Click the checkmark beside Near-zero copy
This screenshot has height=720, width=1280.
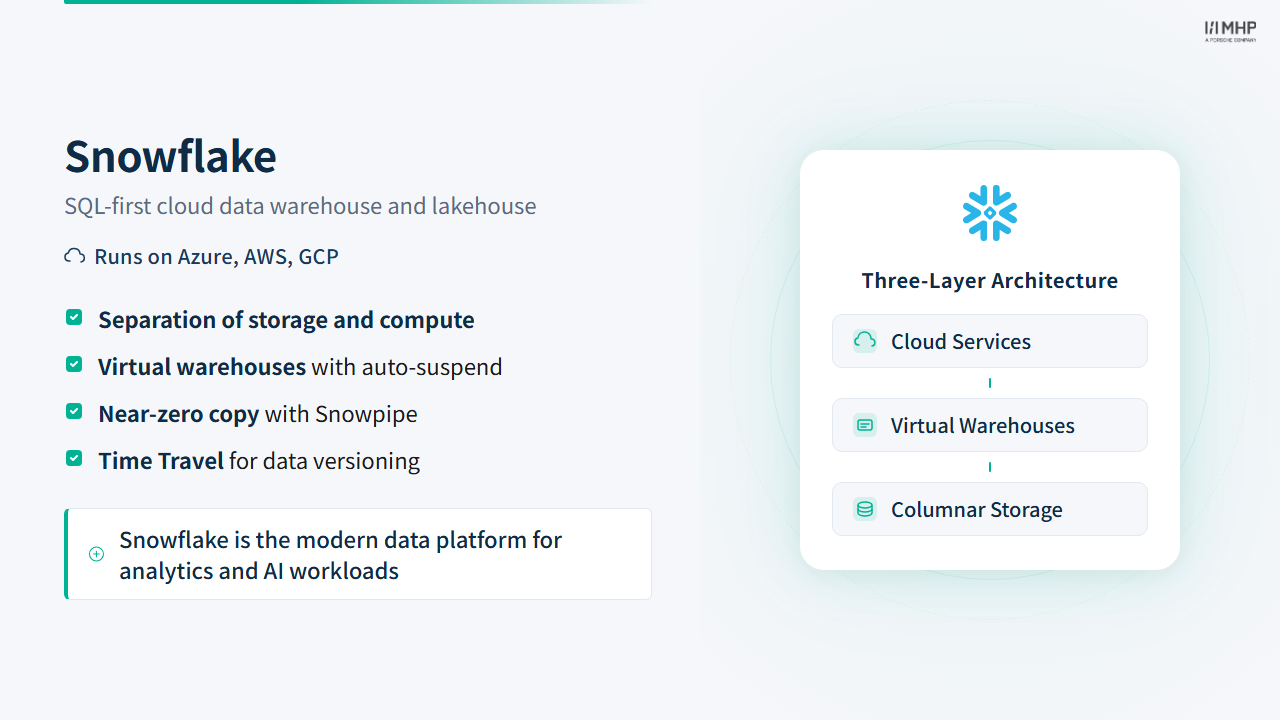click(x=74, y=411)
